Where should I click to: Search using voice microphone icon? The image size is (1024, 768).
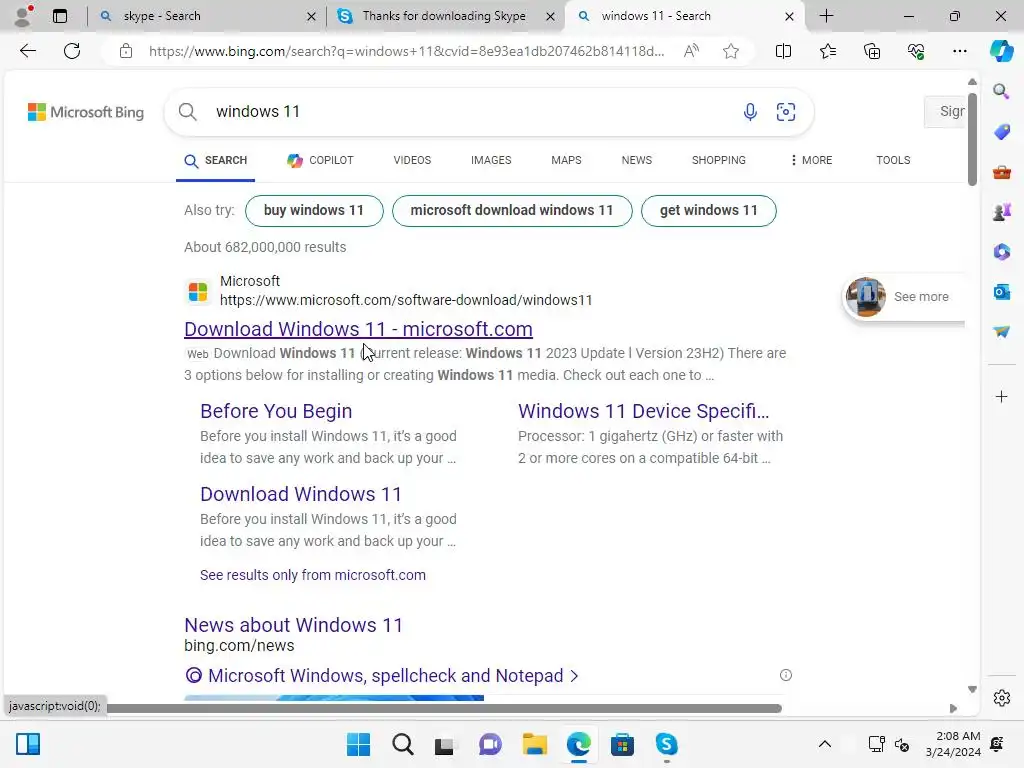tap(750, 112)
